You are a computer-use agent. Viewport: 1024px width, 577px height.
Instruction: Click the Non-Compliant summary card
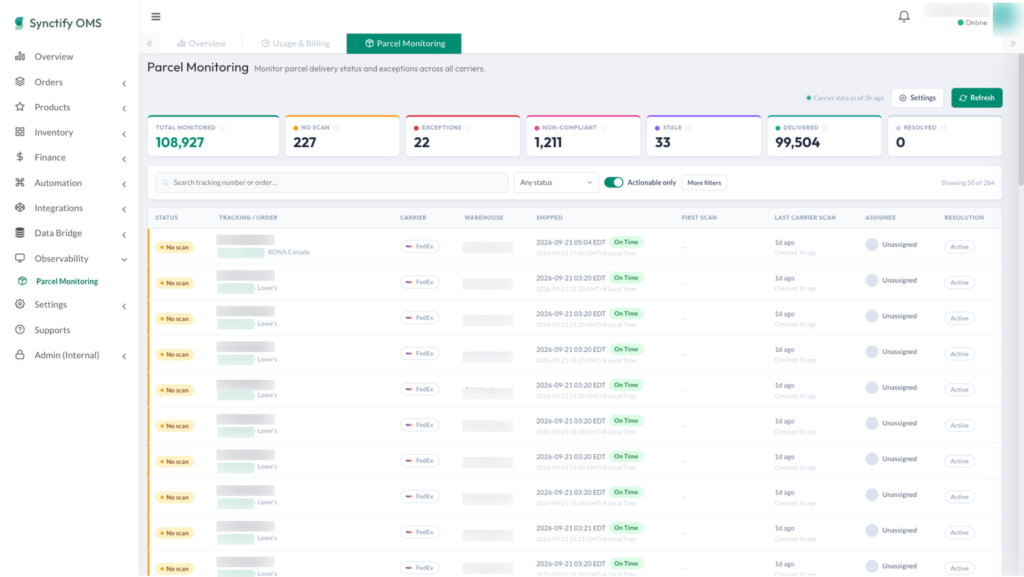583,136
